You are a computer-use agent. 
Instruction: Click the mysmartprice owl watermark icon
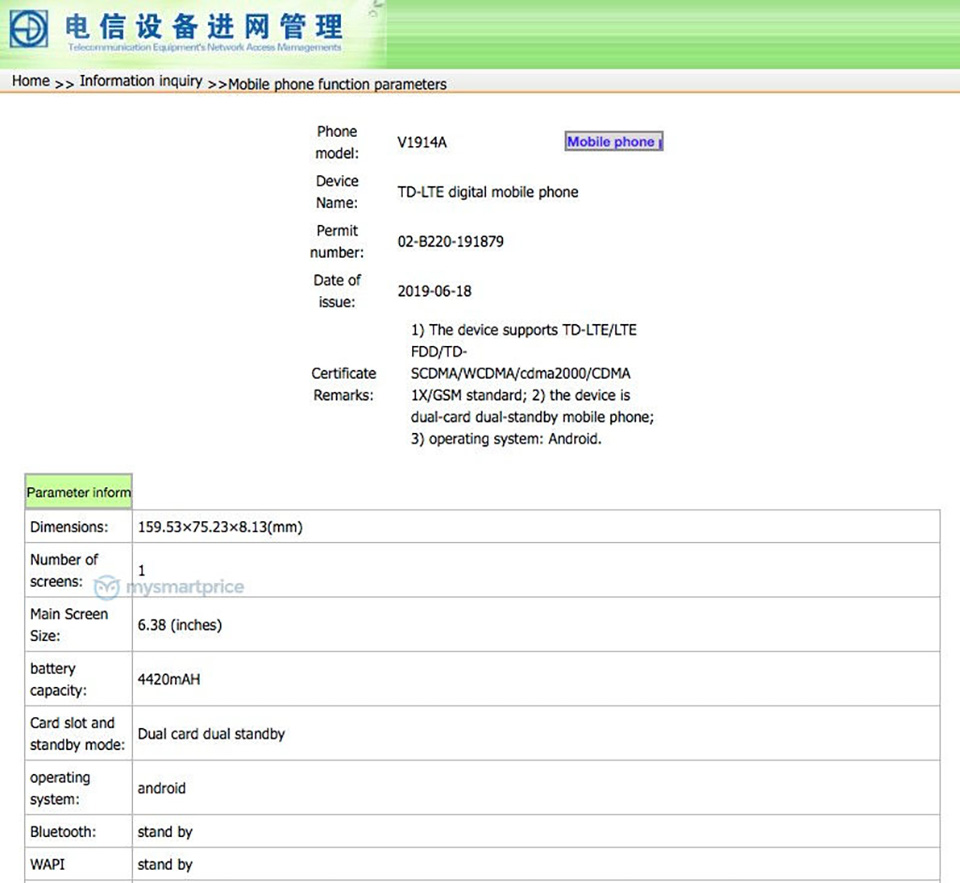[x=107, y=587]
